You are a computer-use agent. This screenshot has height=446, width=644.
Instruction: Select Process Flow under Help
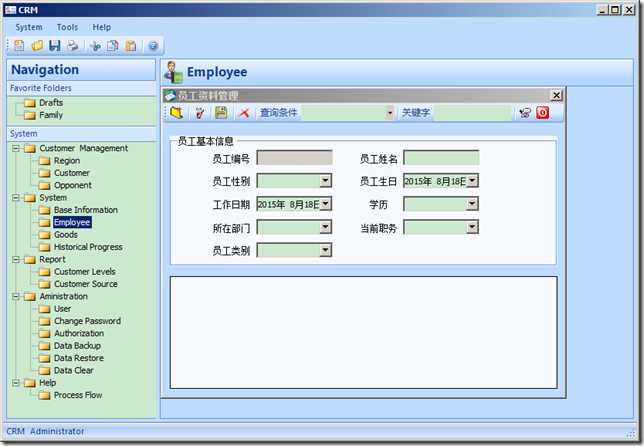tap(78, 395)
